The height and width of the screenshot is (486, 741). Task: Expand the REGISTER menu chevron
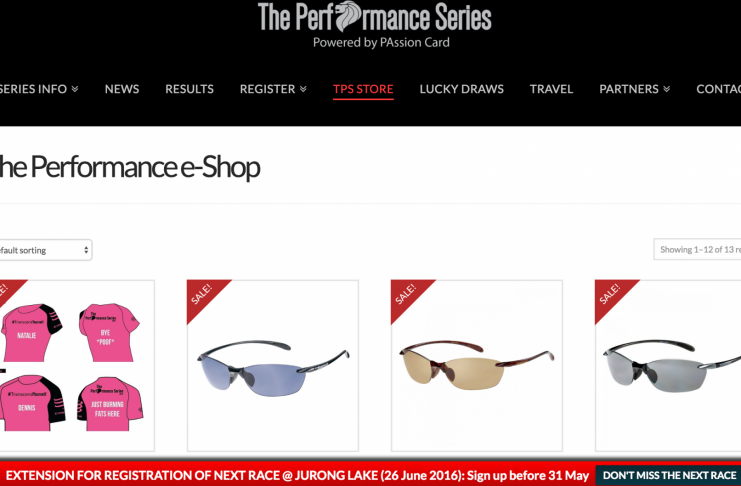[x=303, y=89]
